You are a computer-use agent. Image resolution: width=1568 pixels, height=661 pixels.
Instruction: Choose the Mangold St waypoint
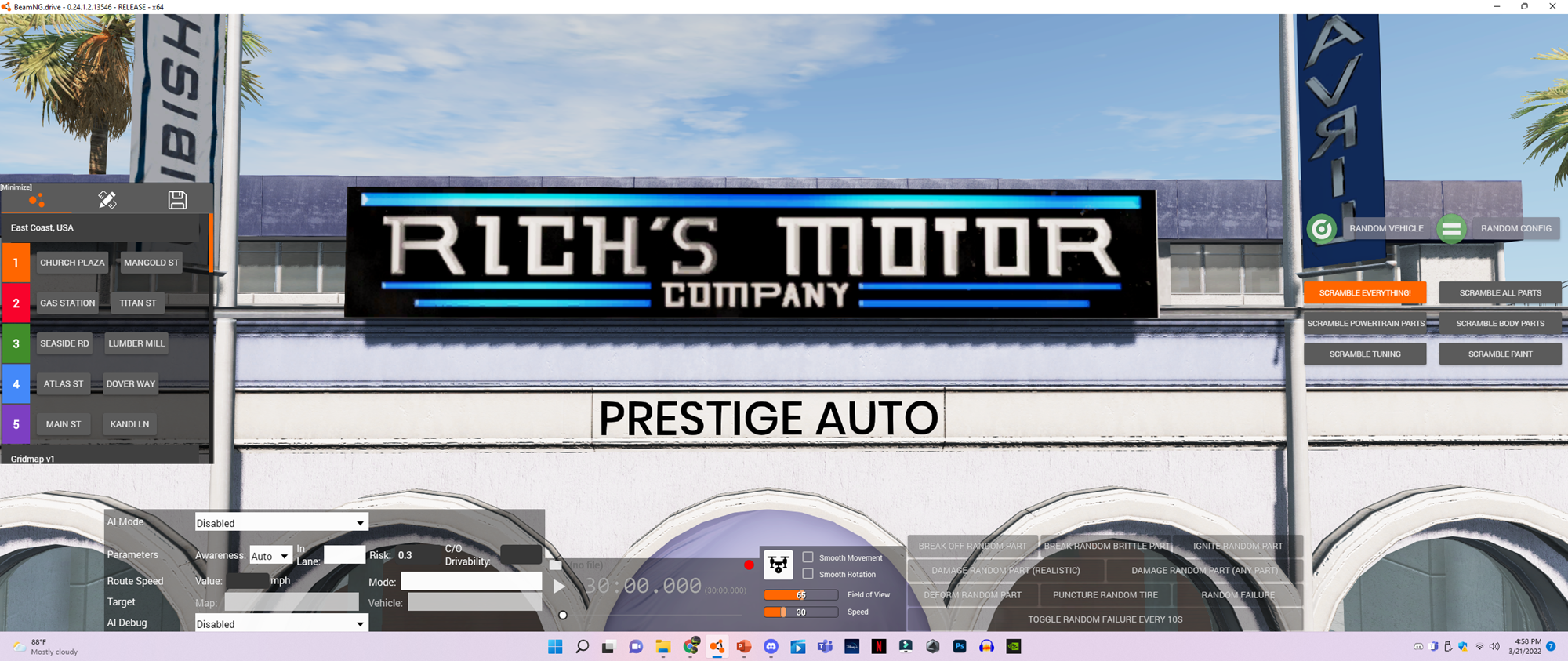click(151, 263)
